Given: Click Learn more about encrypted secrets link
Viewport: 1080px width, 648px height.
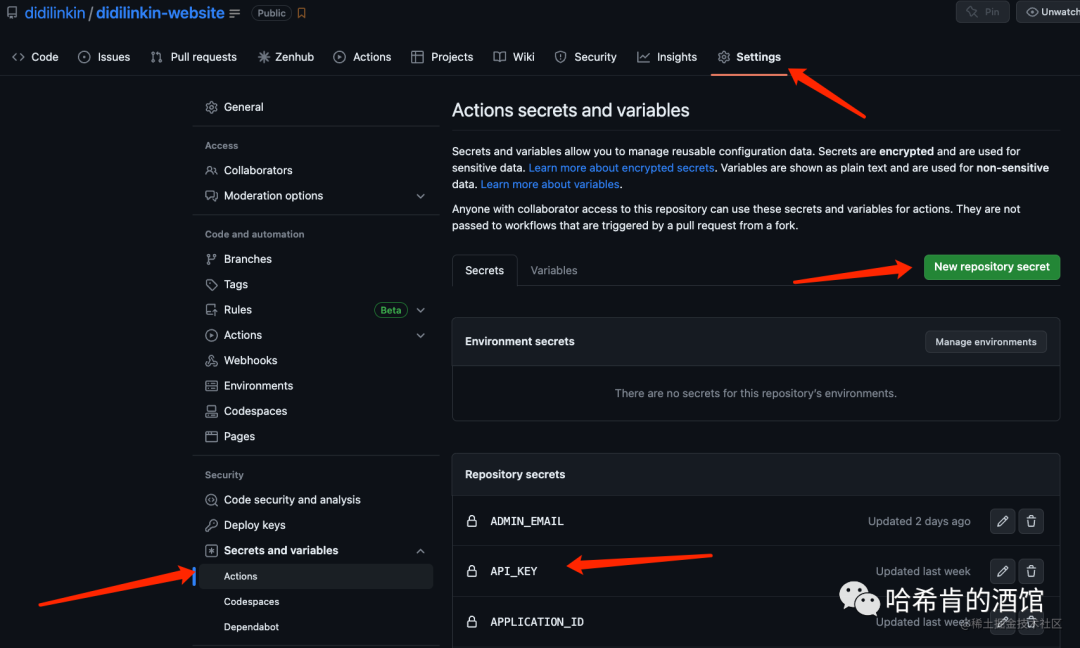Looking at the screenshot, I should pyautogui.click(x=621, y=168).
